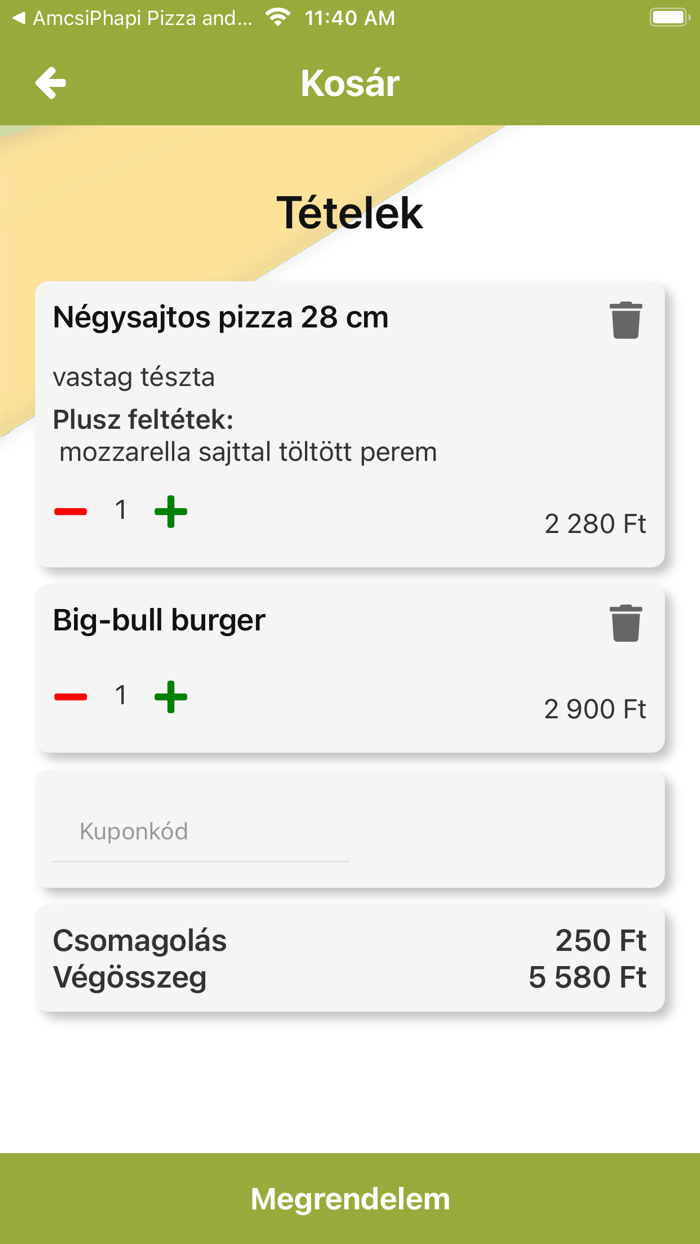Delete the Big-bull burger with its trash icon
The height and width of the screenshot is (1244, 700).
coord(626,621)
